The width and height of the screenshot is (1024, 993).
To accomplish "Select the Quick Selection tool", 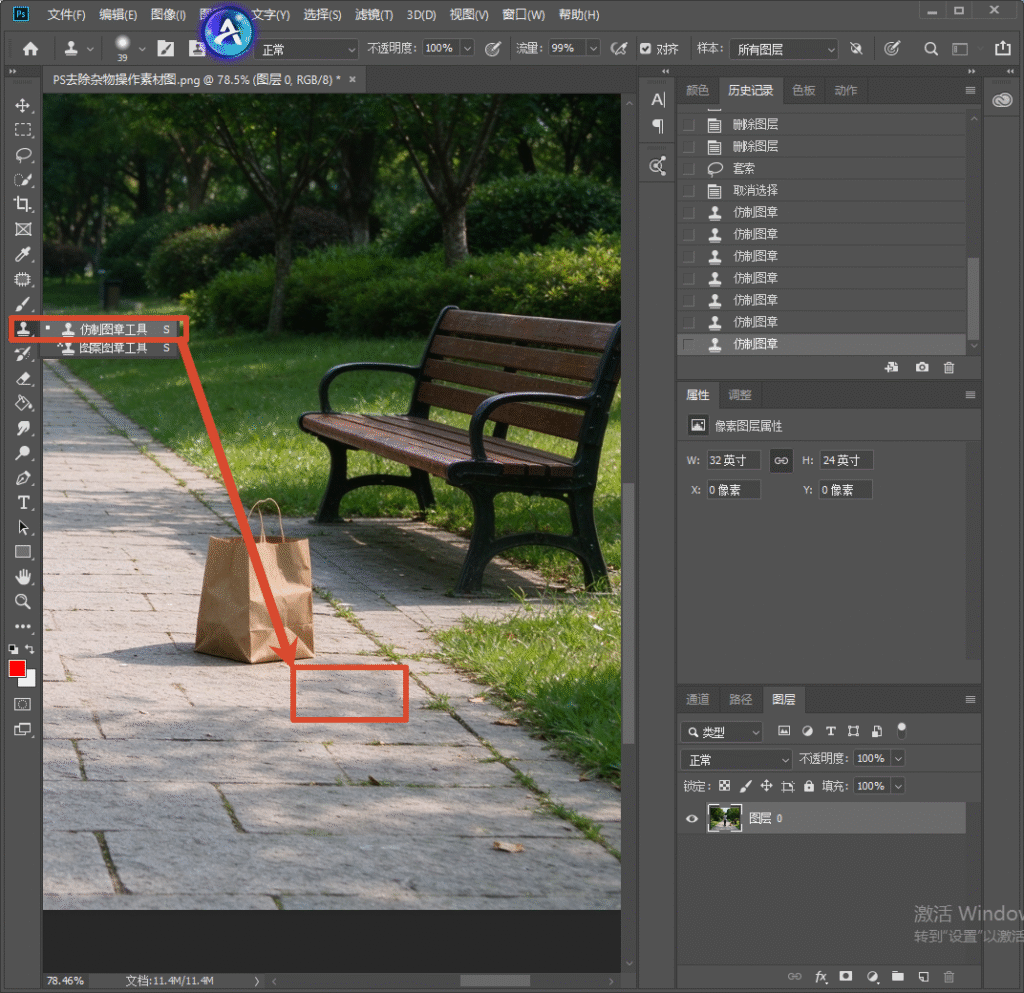I will click(23, 180).
